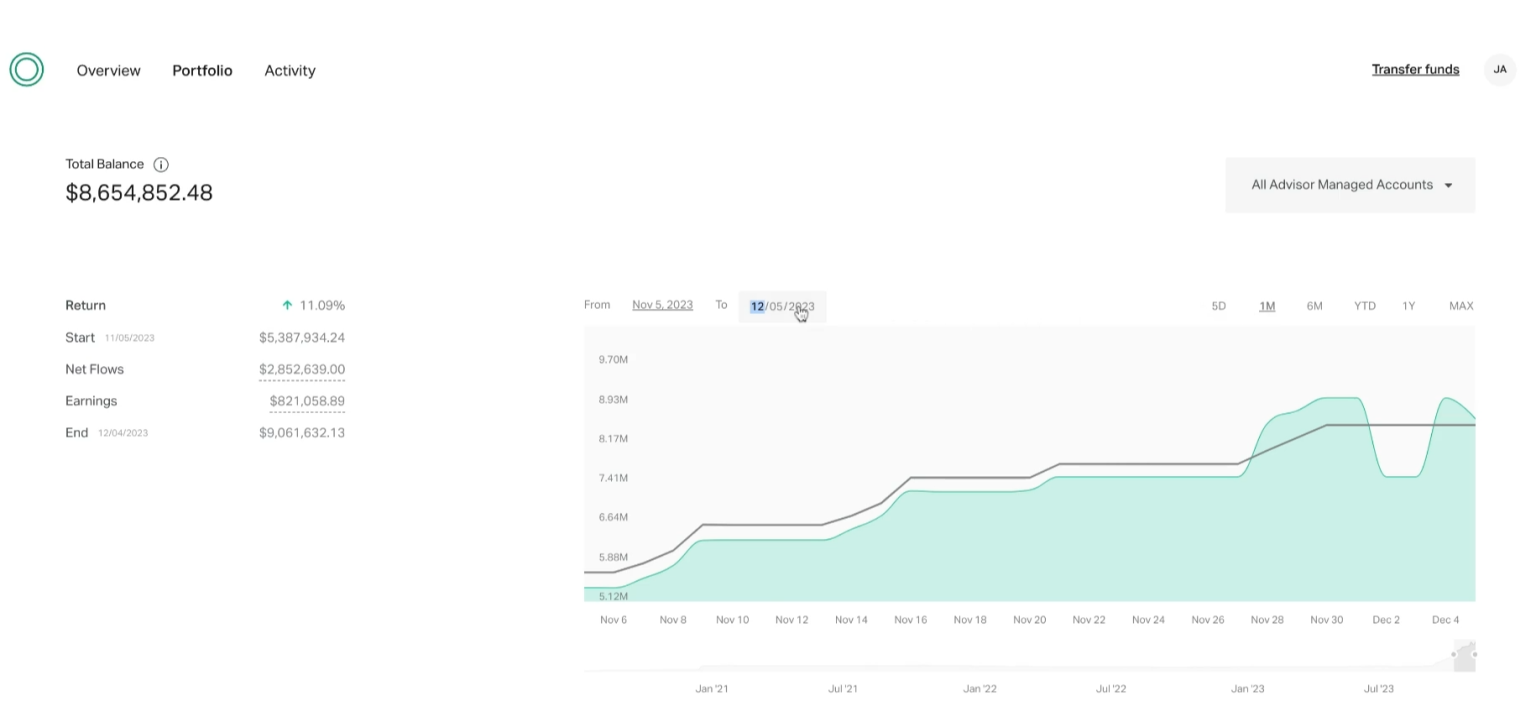Click the green circle logo icon
Screen dimensions: 1536x717
pyautogui.click(x=26, y=70)
